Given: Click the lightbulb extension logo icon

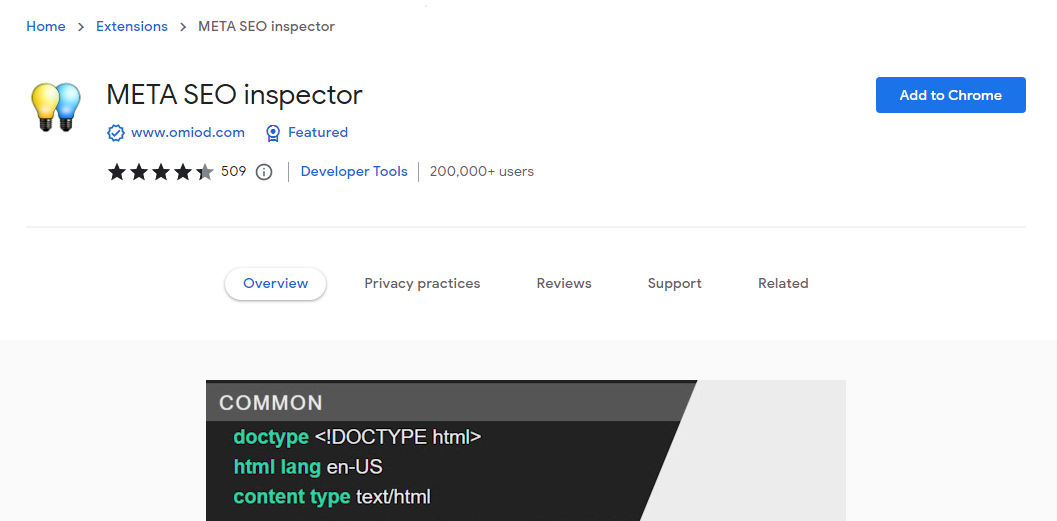Looking at the screenshot, I should click(55, 106).
